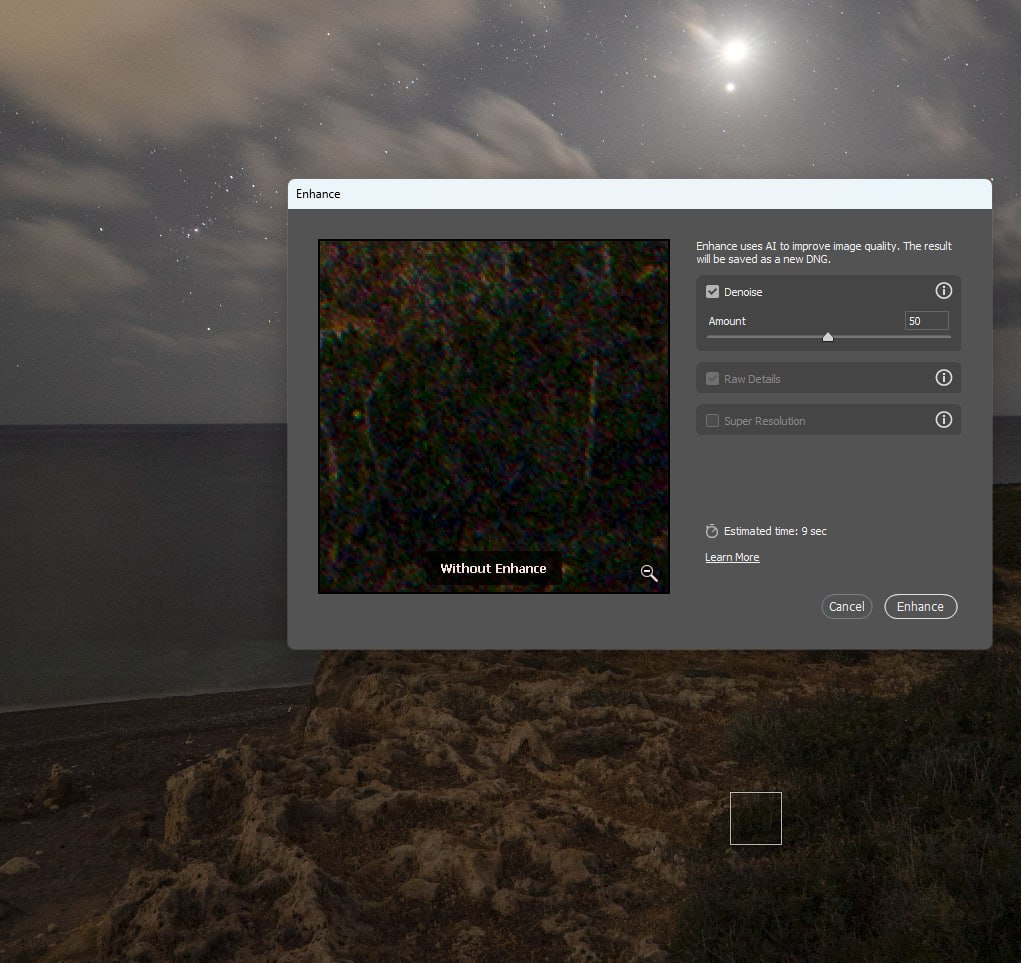Click the zoom-out magnifier in preview
This screenshot has width=1021, height=963.
[x=649, y=573]
